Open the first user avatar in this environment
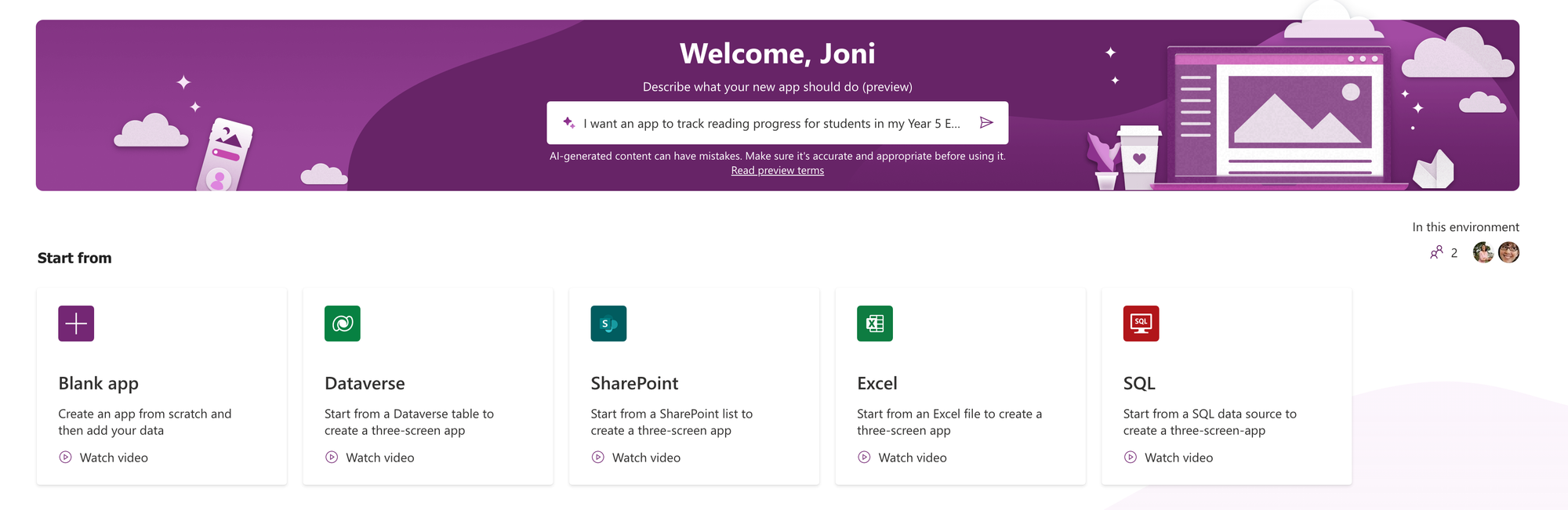The height and width of the screenshot is (510, 1568). (1483, 252)
